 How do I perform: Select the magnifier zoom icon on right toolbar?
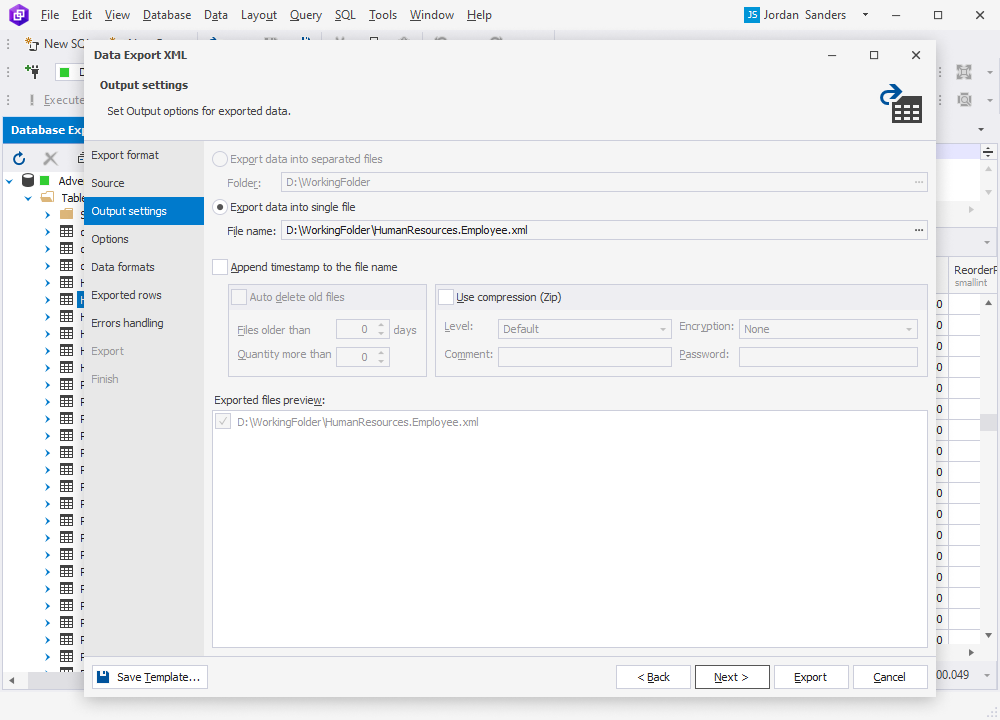pyautogui.click(x=964, y=100)
